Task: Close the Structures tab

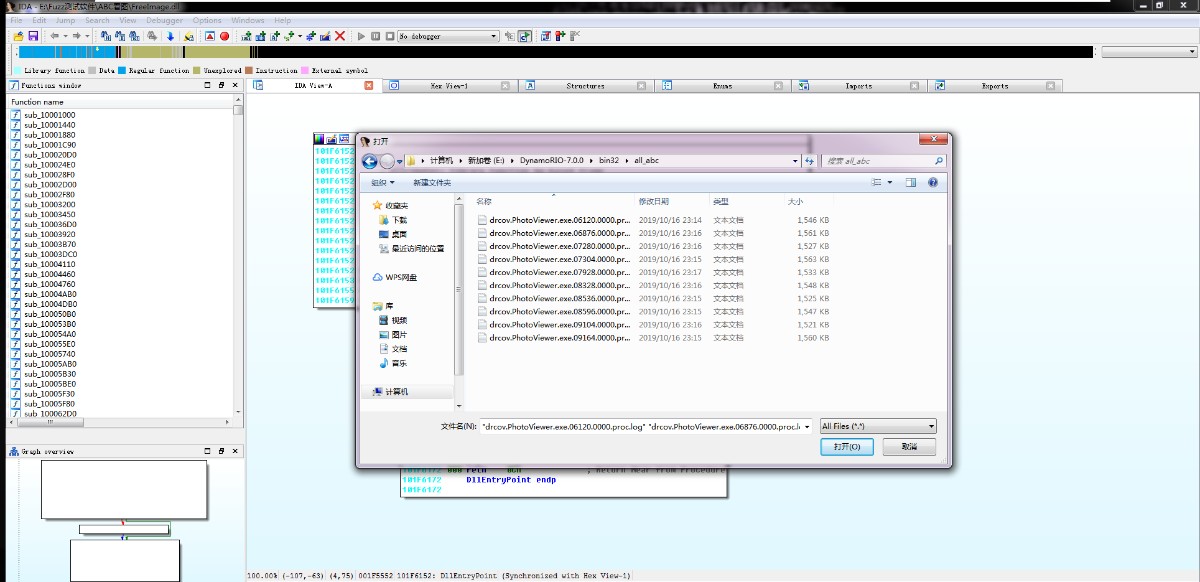Action: 640,86
